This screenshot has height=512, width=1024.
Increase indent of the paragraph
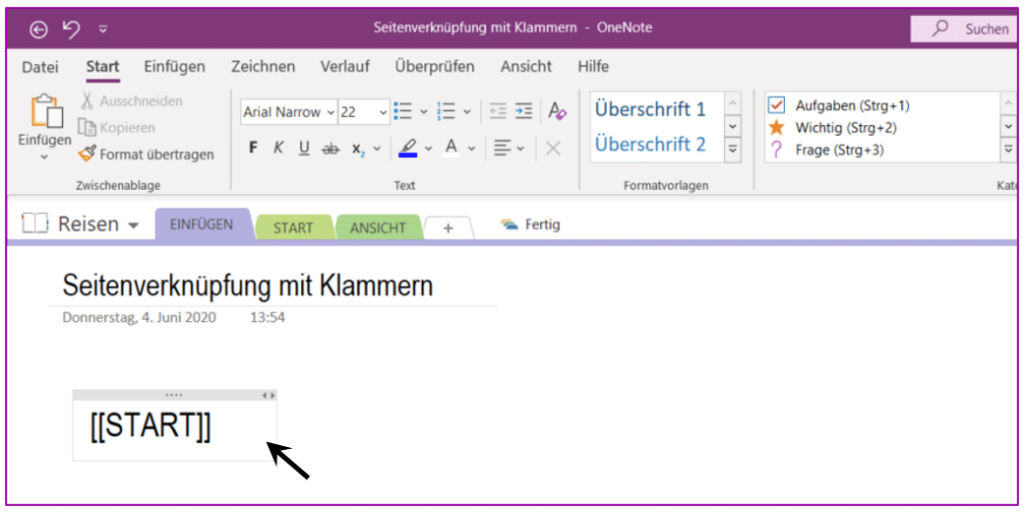coord(523,112)
